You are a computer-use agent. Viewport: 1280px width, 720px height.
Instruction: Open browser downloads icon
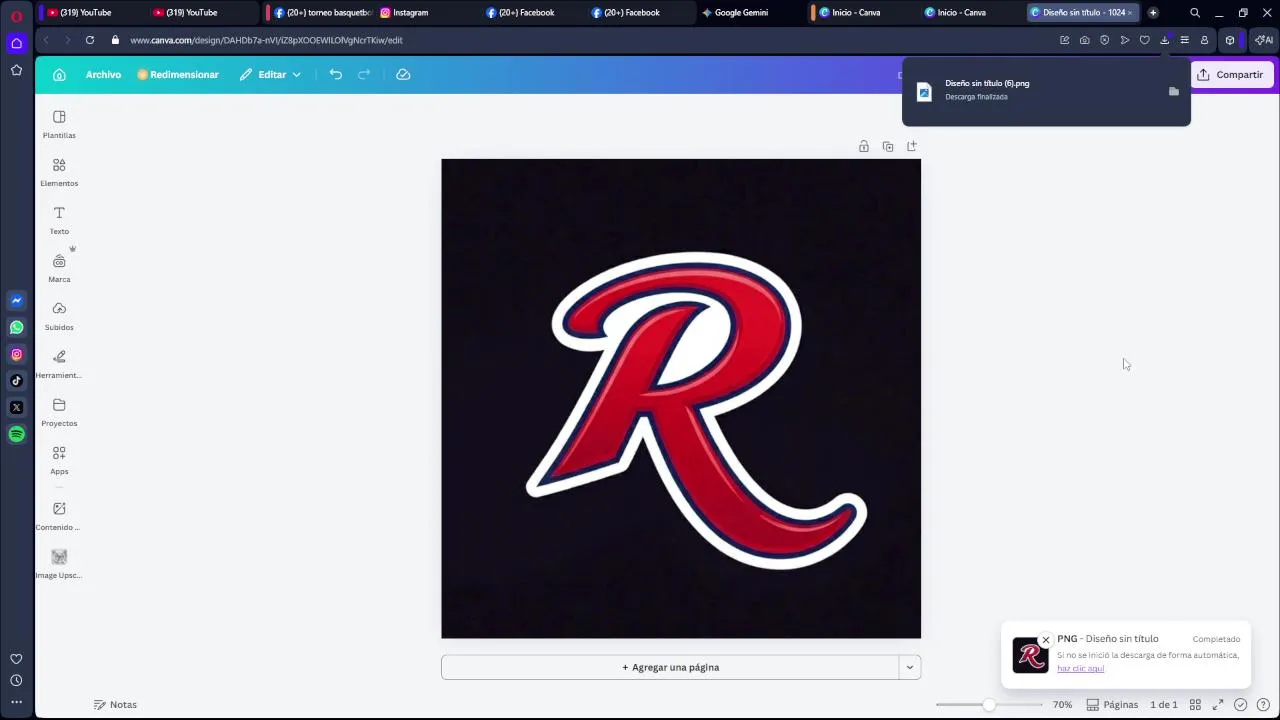[x=1165, y=40]
